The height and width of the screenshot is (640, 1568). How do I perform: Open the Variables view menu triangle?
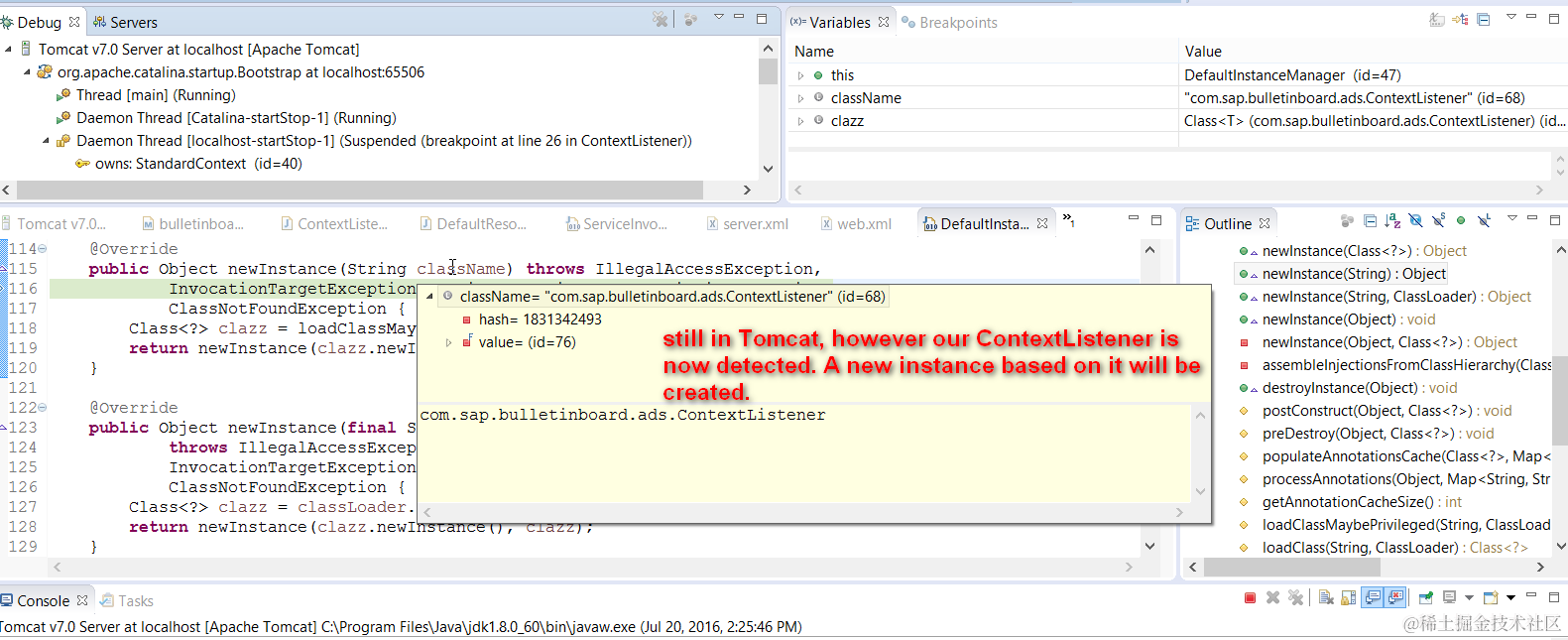(1511, 17)
